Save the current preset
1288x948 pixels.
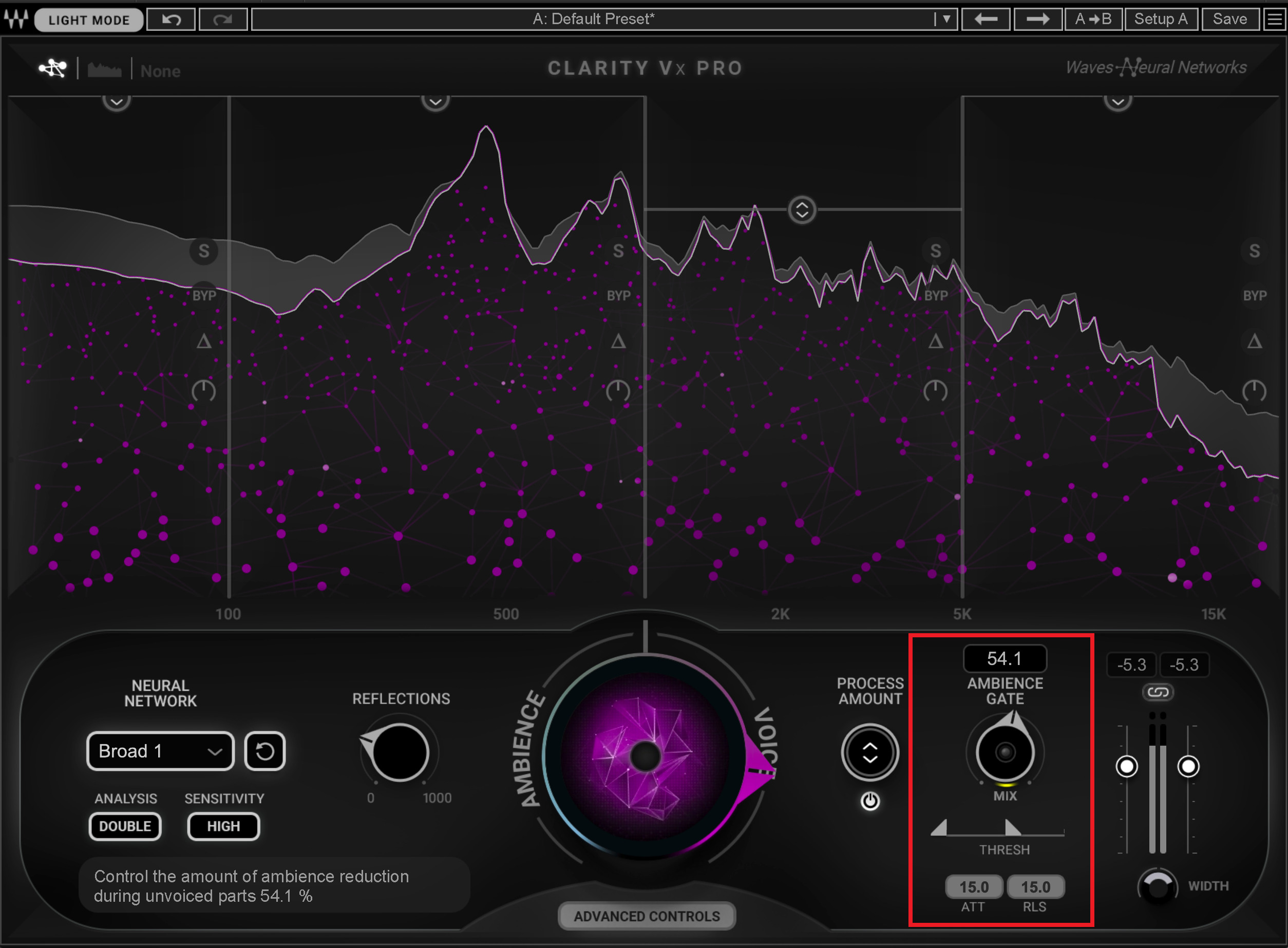tap(1230, 20)
